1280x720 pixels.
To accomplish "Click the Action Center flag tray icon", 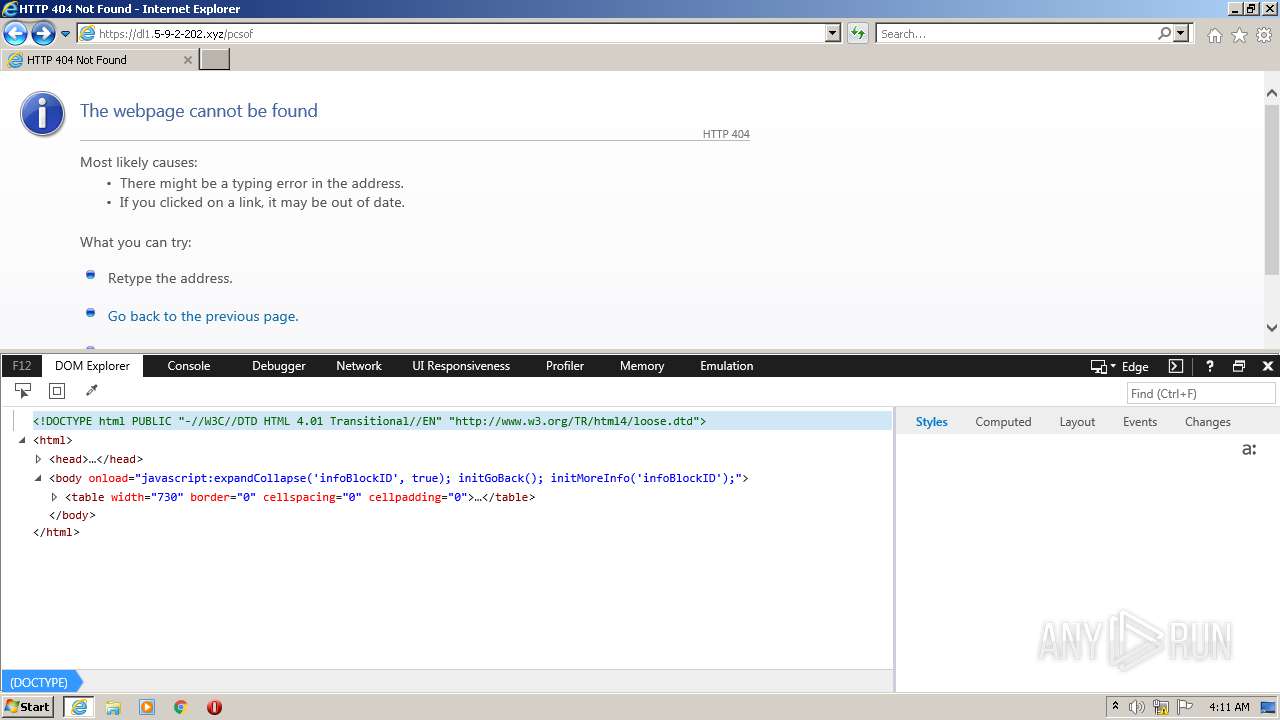I will point(1185,707).
